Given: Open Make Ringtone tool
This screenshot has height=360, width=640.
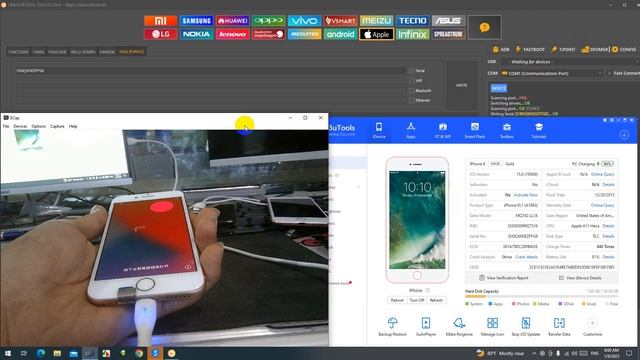Looking at the screenshot, I should tap(459, 327).
